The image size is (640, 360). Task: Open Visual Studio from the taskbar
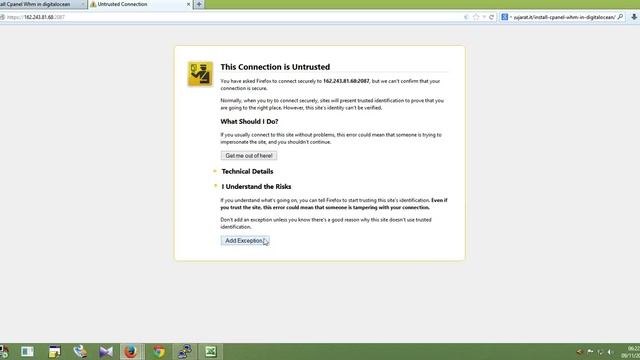[106, 351]
